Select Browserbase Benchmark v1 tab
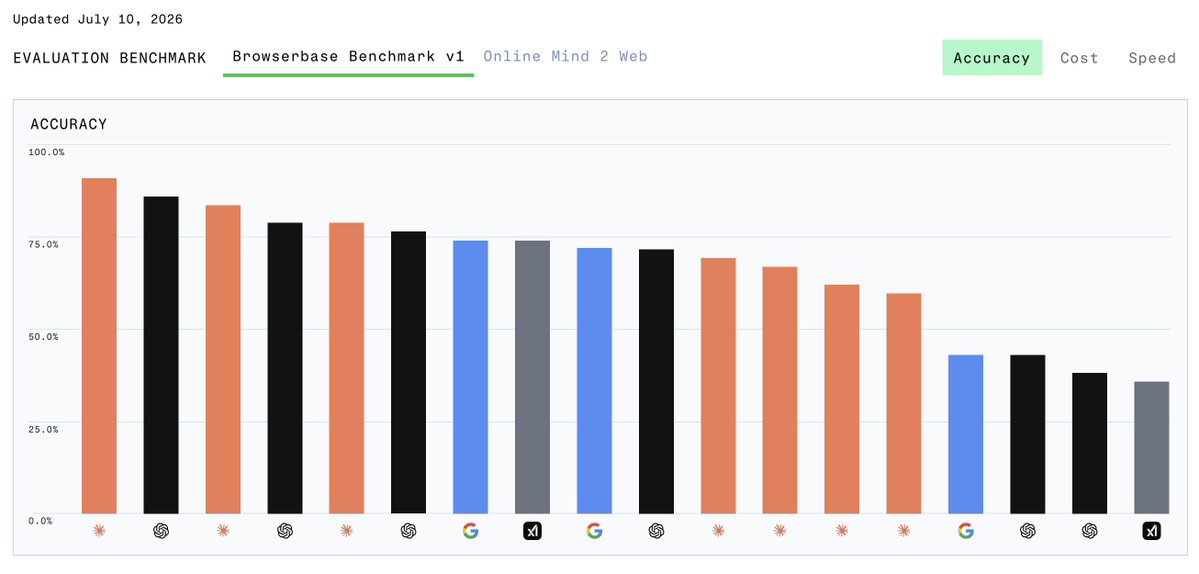 click(x=348, y=56)
